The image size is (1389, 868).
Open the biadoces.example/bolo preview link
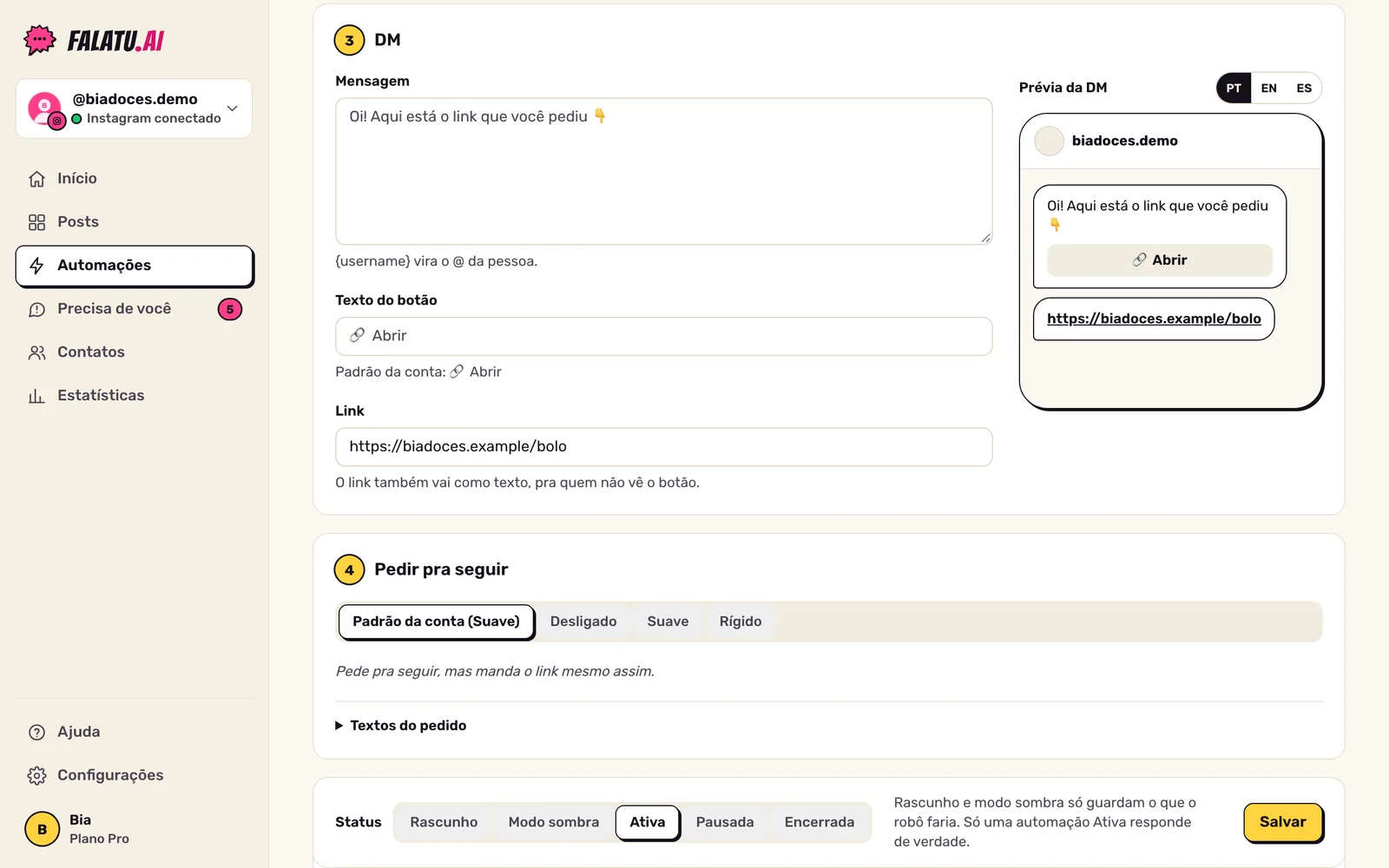(x=1154, y=319)
